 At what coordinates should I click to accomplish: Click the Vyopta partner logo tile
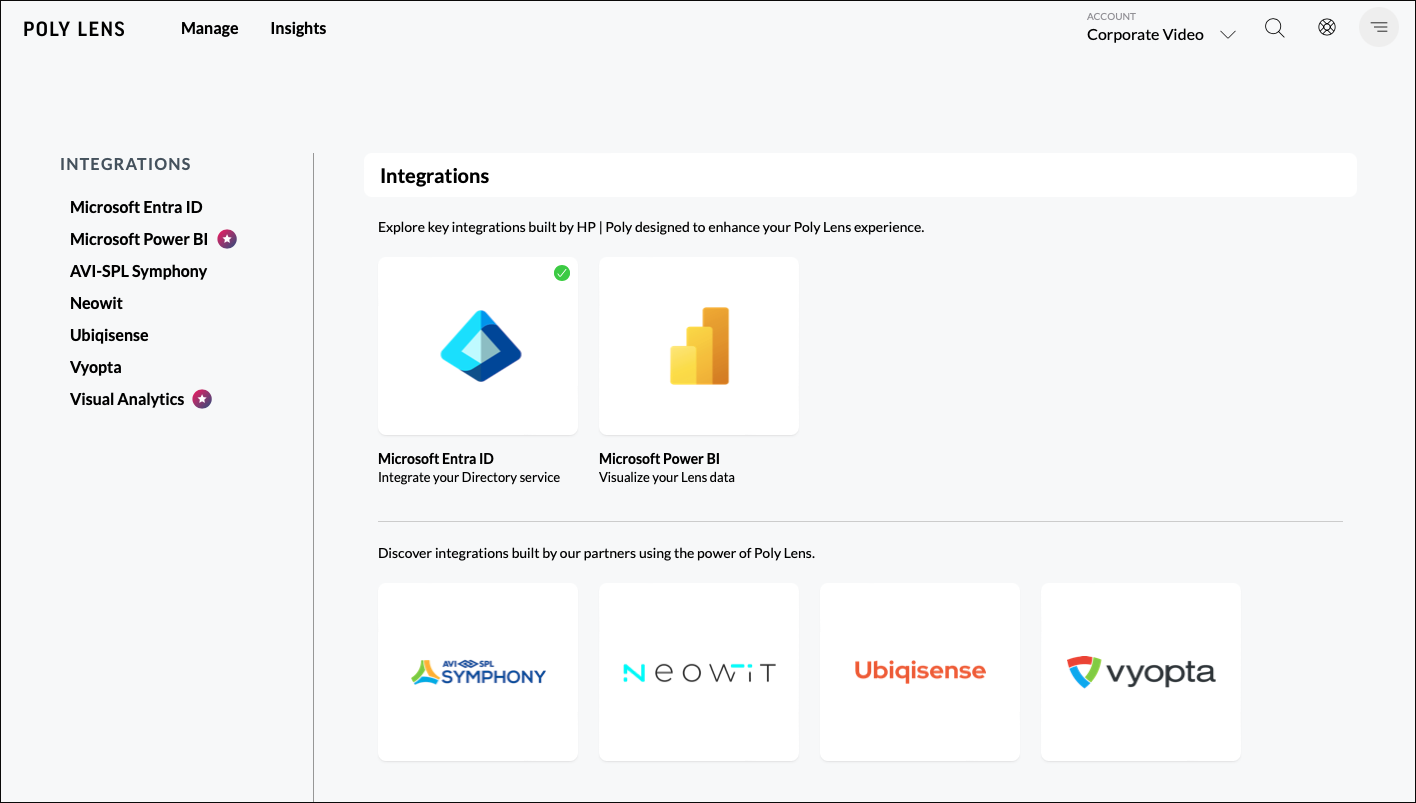click(1140, 671)
